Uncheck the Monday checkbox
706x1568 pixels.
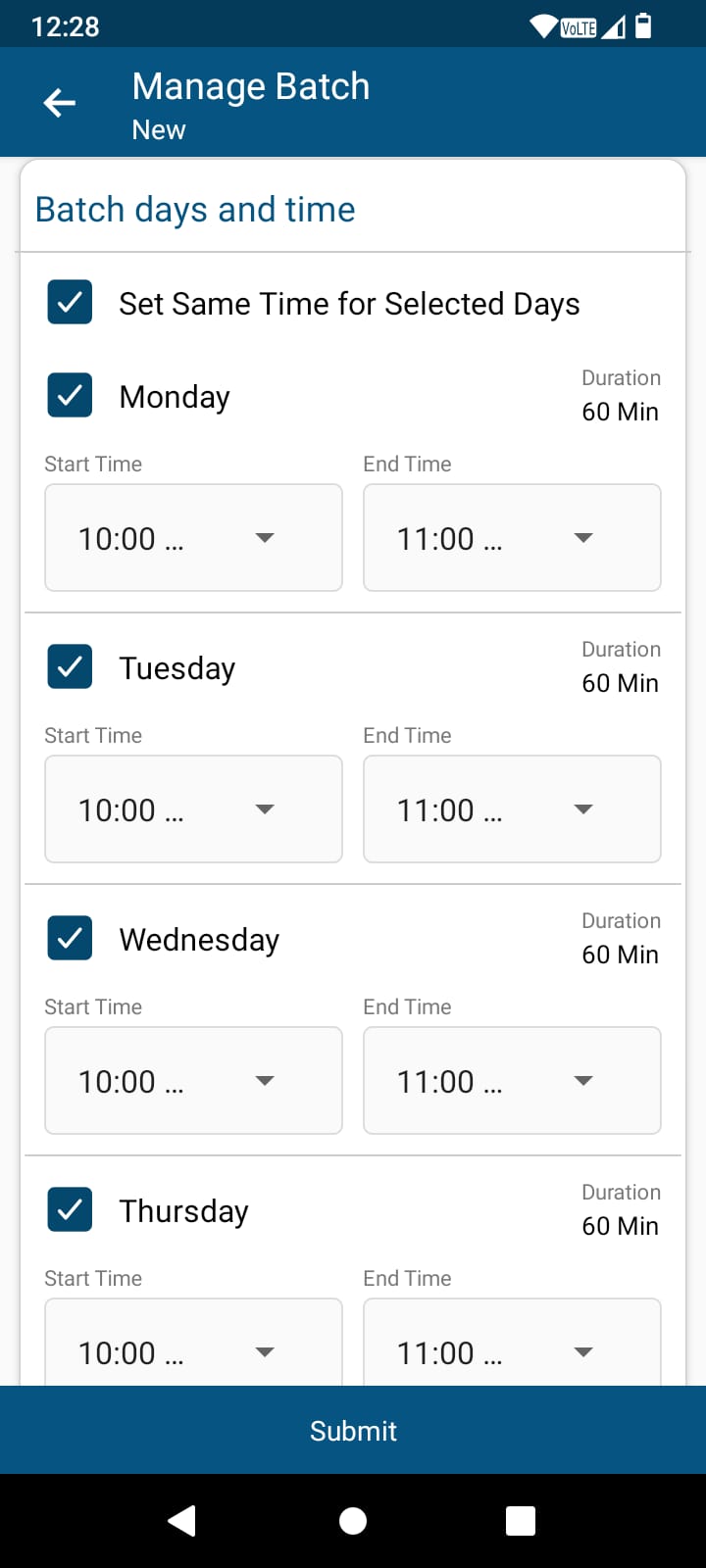point(70,395)
